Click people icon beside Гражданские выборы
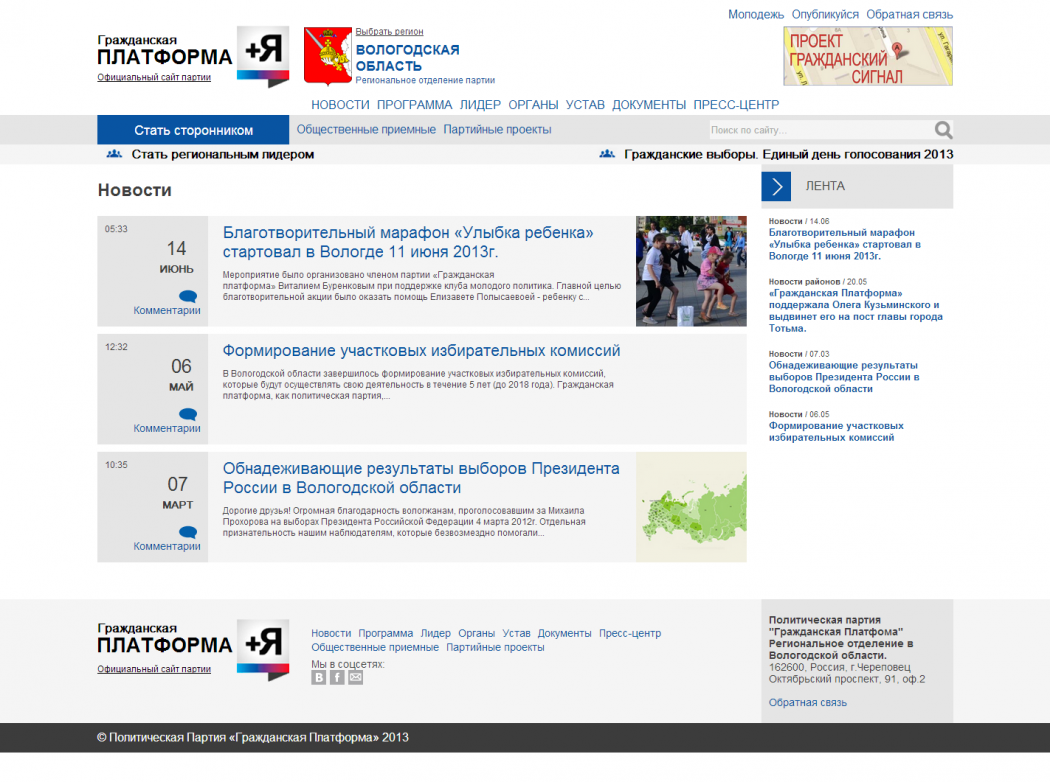This screenshot has height=782, width=1050. tap(607, 154)
